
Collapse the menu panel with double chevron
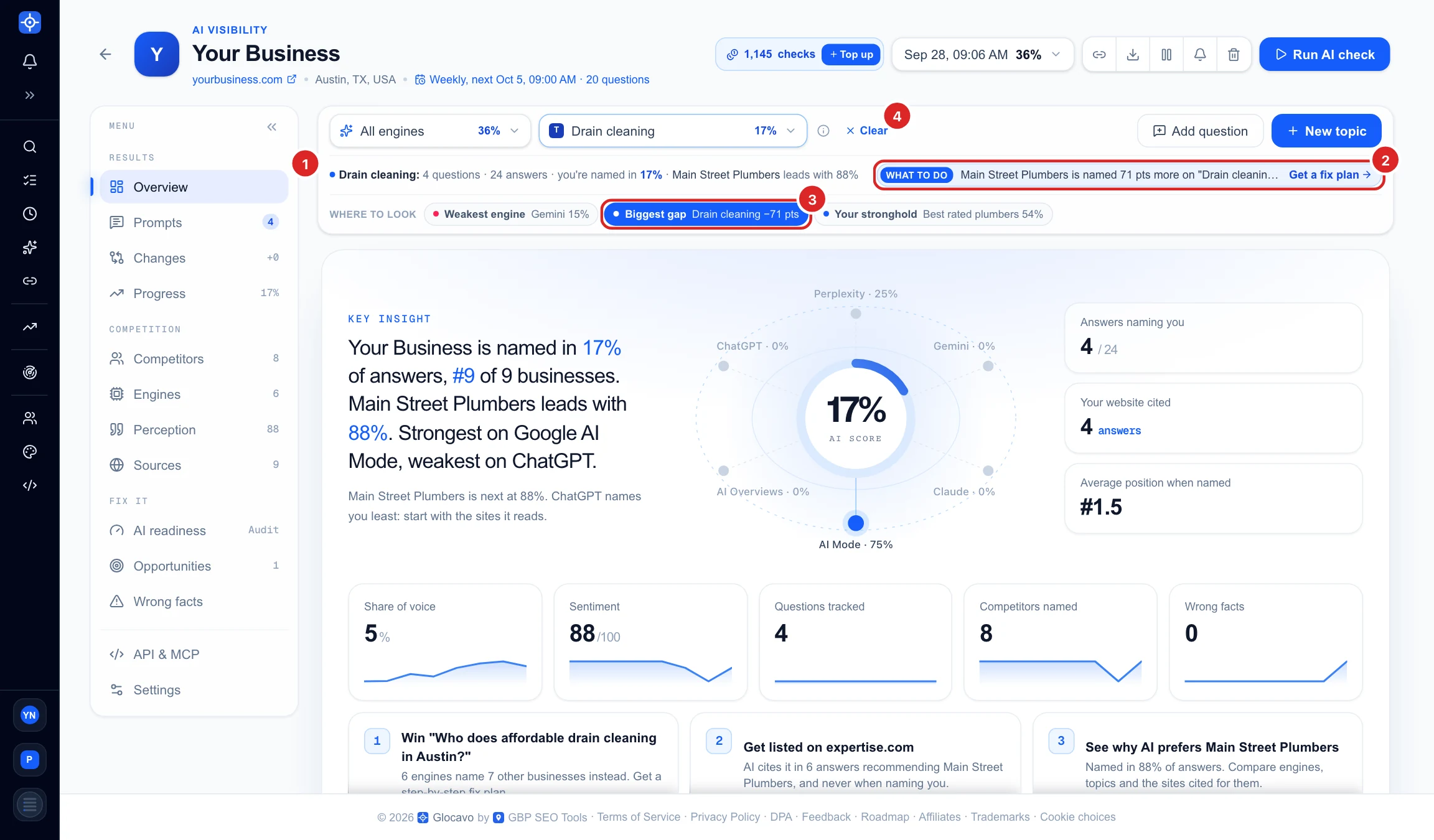(272, 127)
